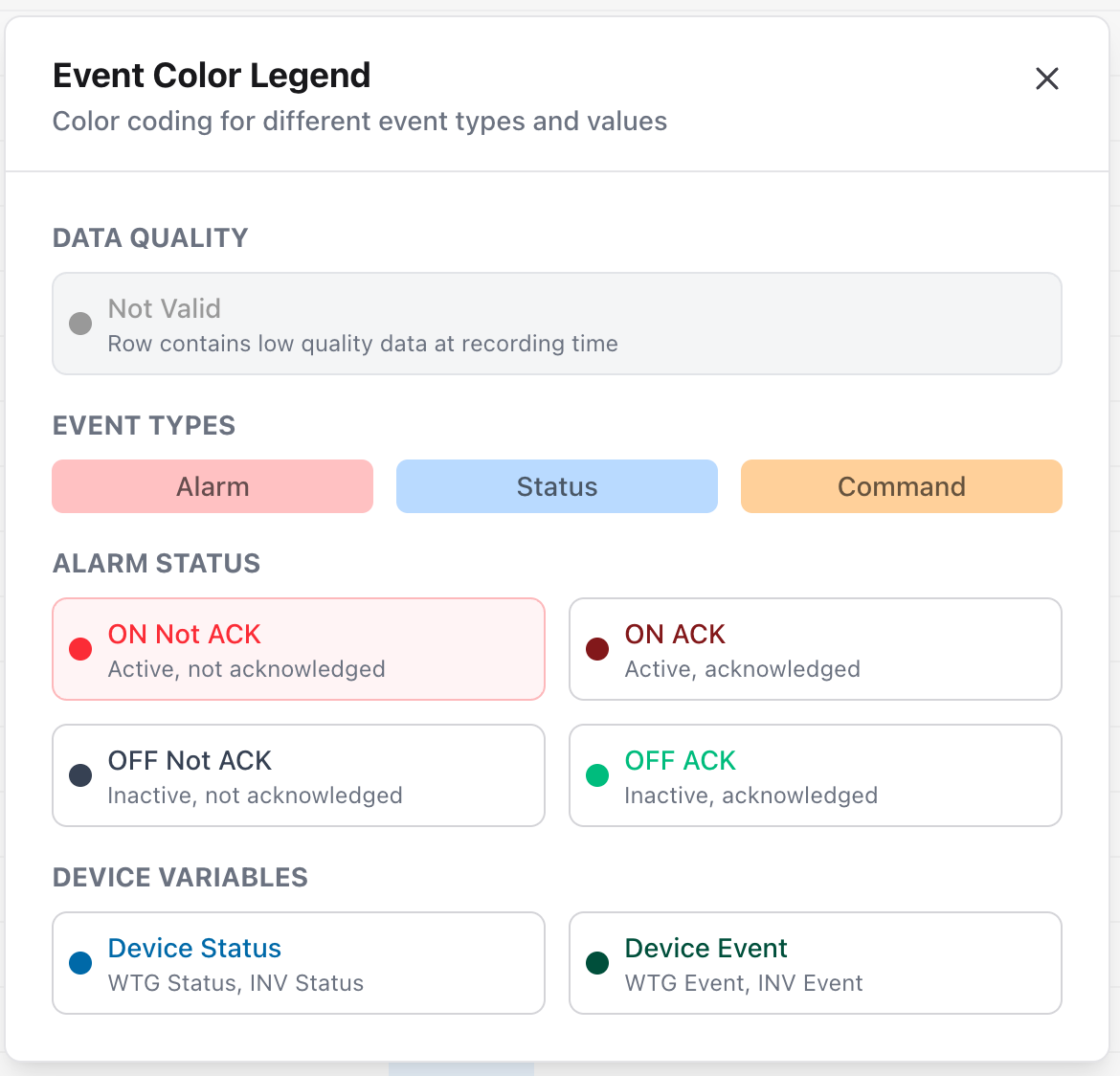1120x1076 pixels.
Task: Open the Device Status card
Action: (298, 963)
